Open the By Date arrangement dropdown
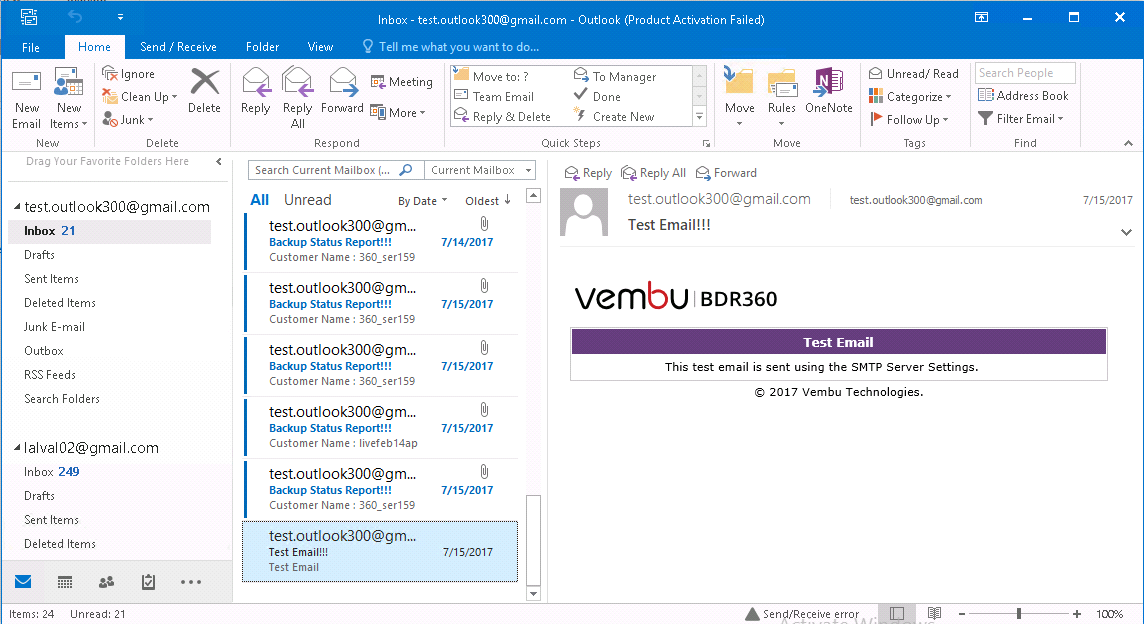1144x624 pixels. click(422, 201)
